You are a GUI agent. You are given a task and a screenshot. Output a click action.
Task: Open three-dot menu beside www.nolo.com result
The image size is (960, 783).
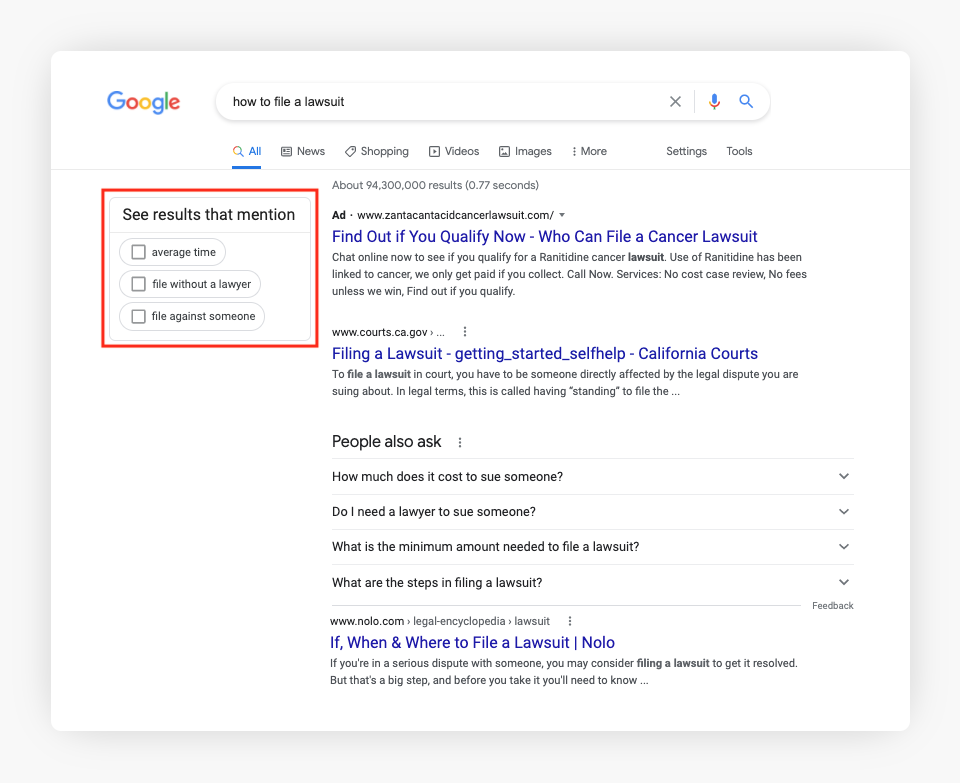(x=570, y=621)
